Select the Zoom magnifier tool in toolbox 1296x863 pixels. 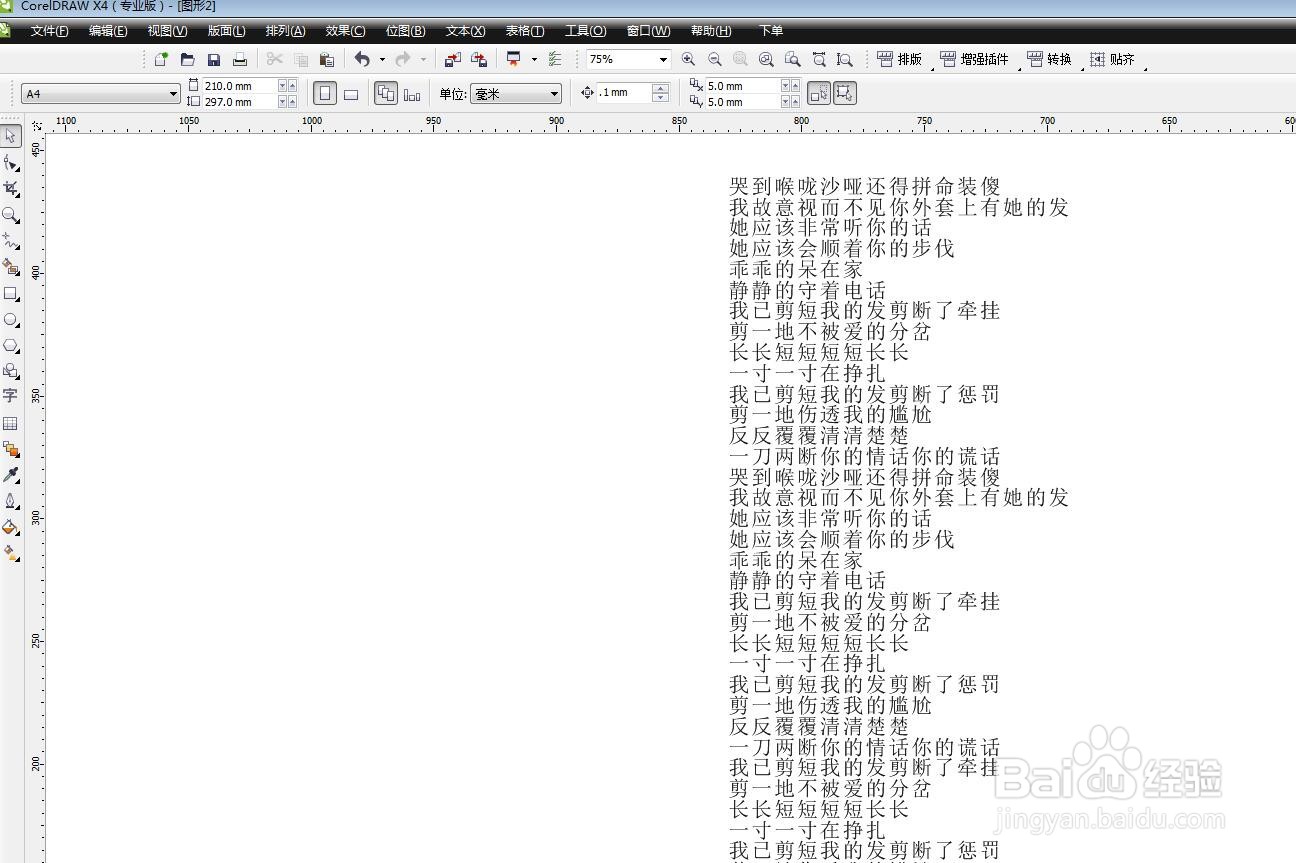coord(11,215)
